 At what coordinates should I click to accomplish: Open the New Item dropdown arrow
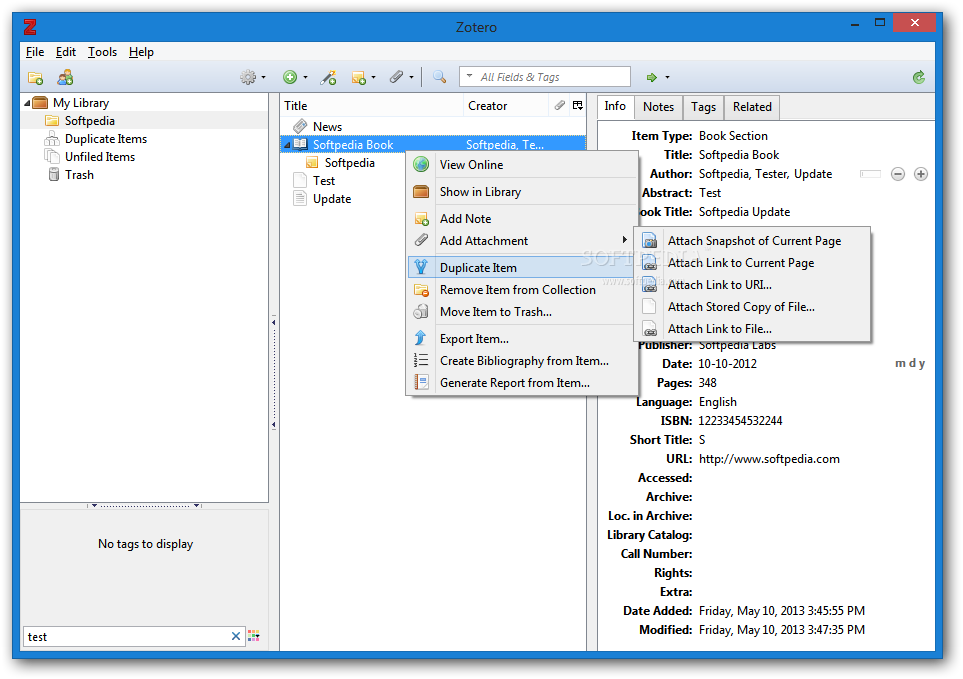pos(305,77)
